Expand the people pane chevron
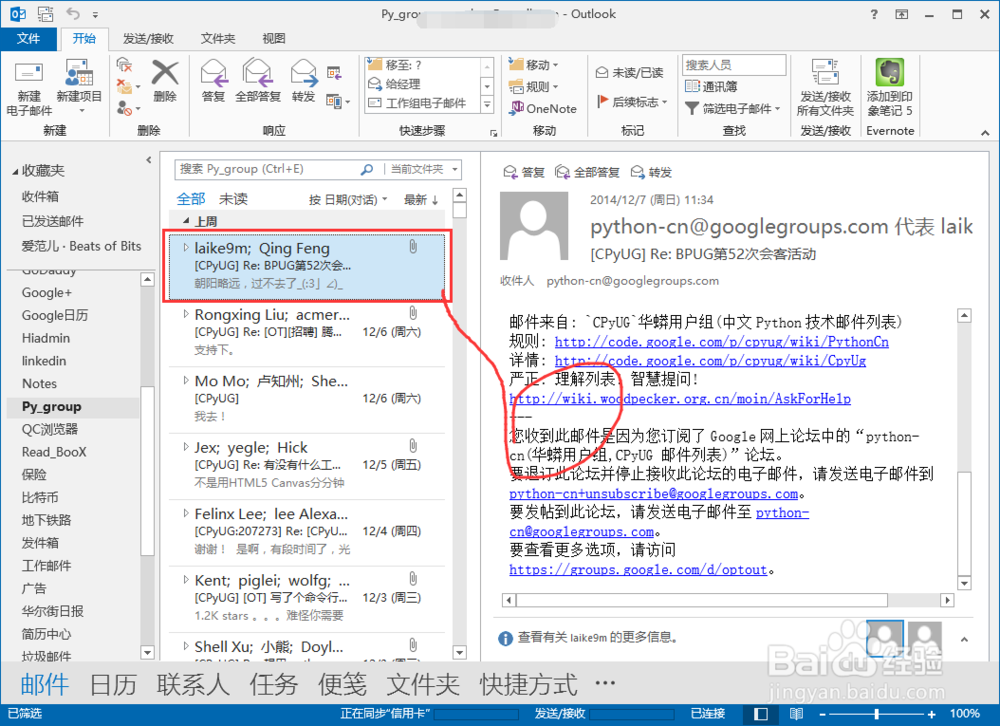The image size is (1000, 726). tap(964, 639)
